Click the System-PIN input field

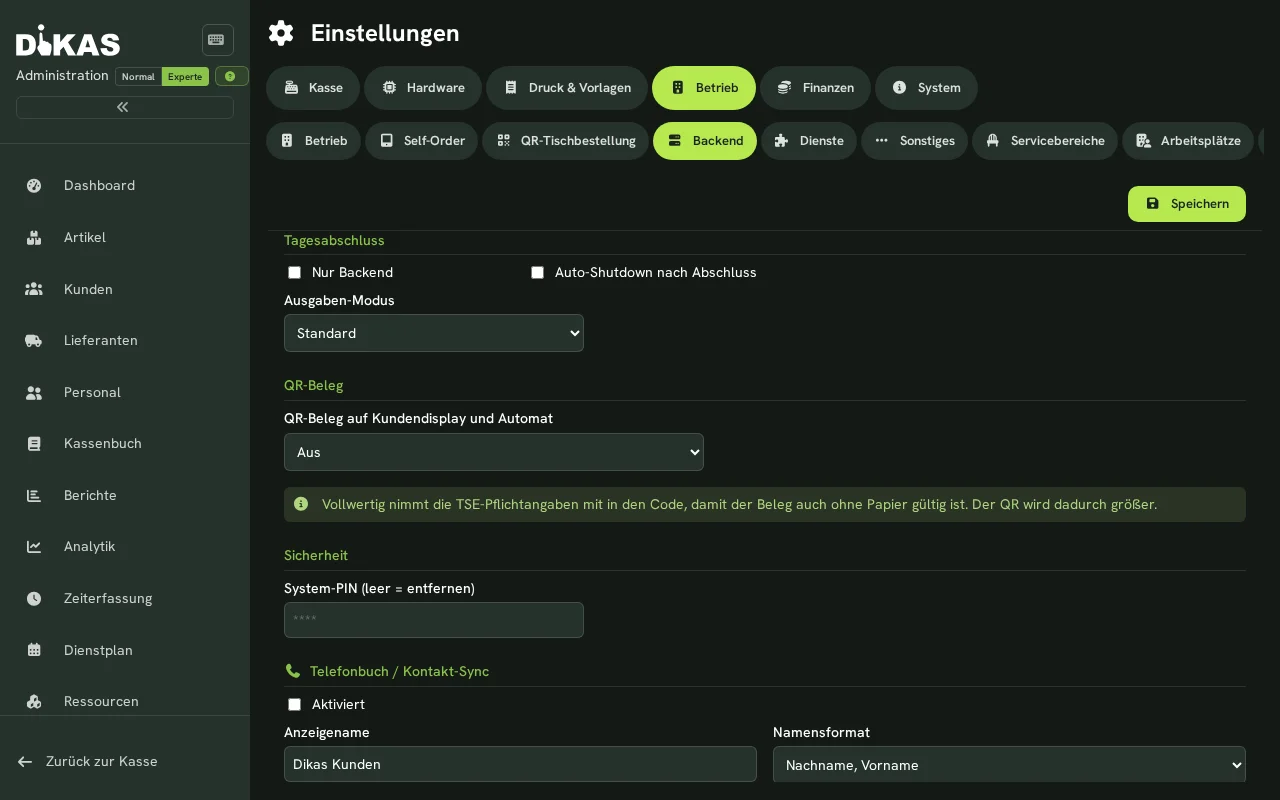tap(434, 620)
